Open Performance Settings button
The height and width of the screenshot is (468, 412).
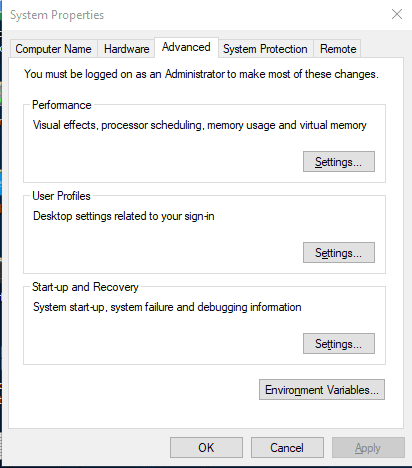[339, 162]
